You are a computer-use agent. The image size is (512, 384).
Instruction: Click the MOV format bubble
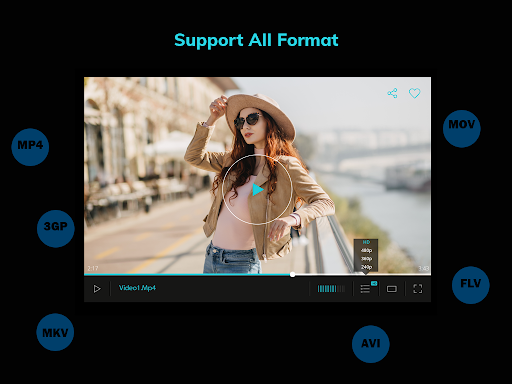[x=462, y=129]
